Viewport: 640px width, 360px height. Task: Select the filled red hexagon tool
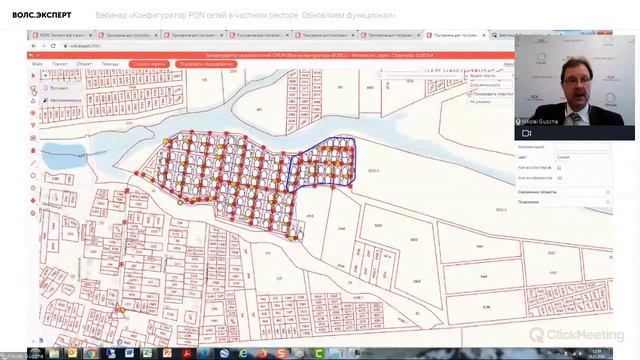click(x=33, y=151)
